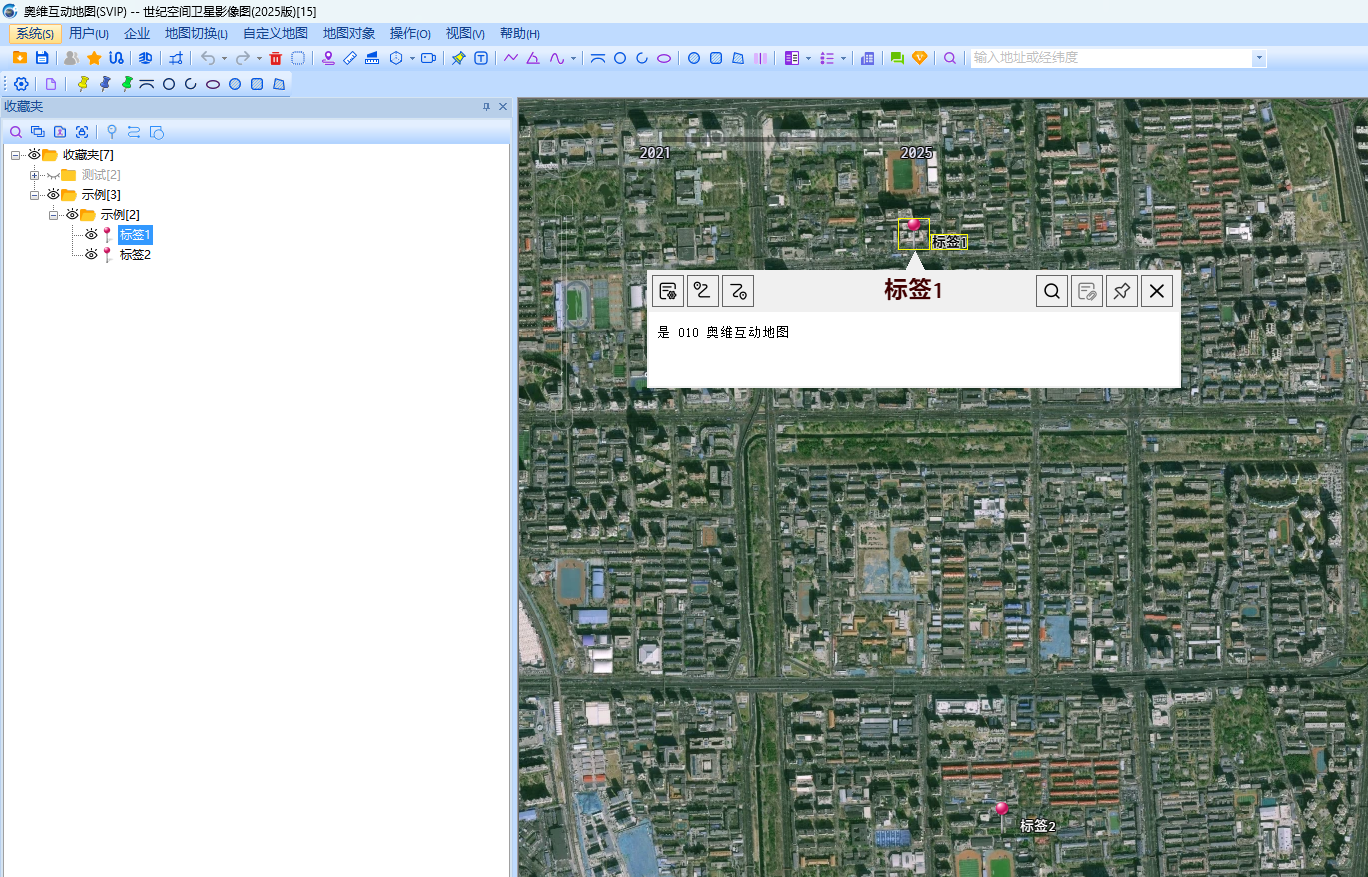Open the 用户(U) menu

[89, 33]
